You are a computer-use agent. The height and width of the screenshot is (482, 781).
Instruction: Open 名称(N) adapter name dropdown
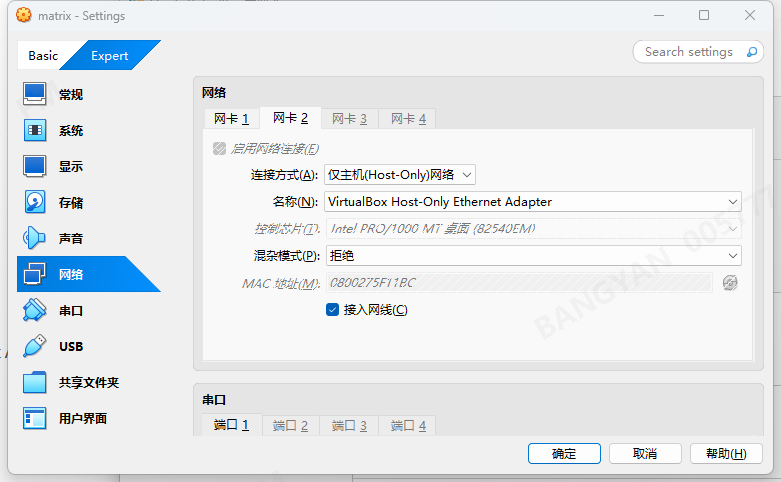(x=532, y=202)
